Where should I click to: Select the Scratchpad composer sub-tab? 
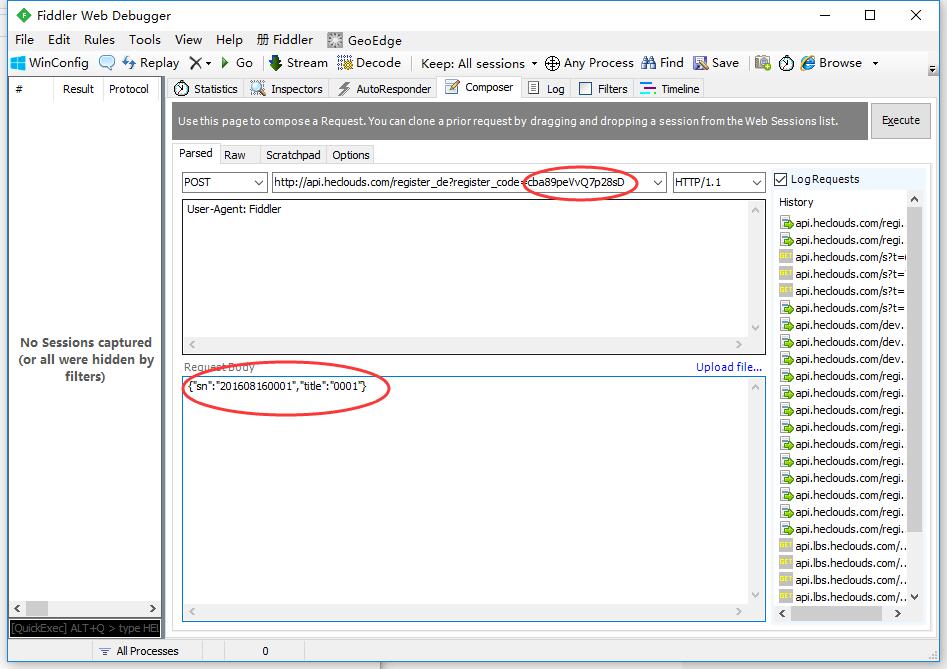pos(293,155)
